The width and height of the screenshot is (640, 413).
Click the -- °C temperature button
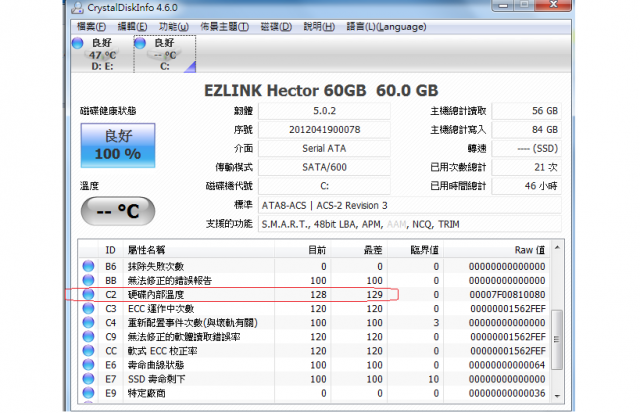(x=118, y=211)
